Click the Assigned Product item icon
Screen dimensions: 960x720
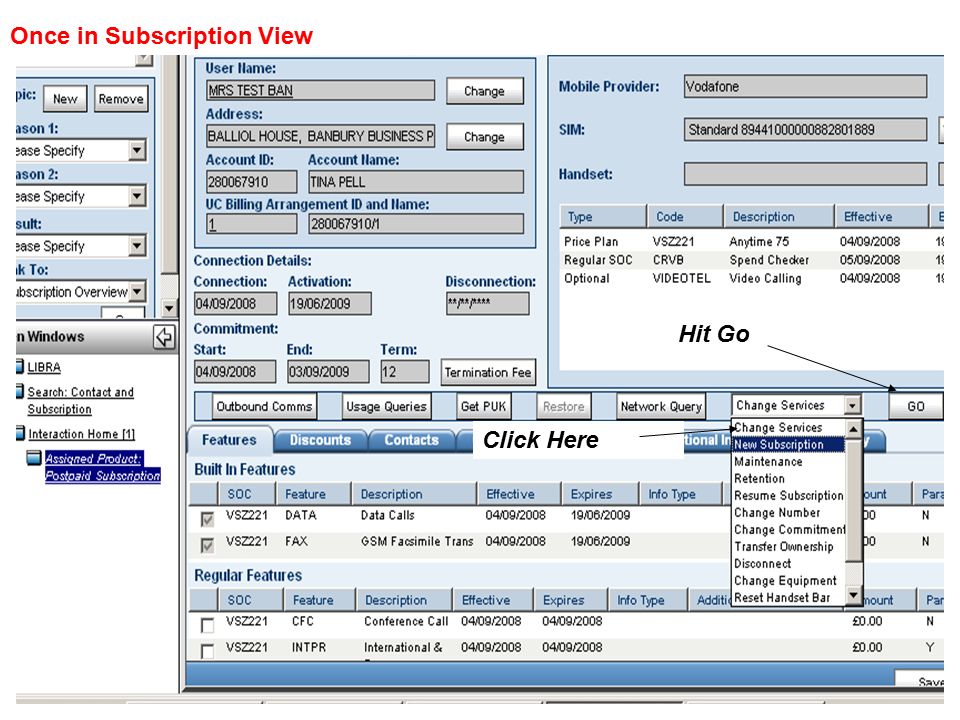click(x=34, y=457)
